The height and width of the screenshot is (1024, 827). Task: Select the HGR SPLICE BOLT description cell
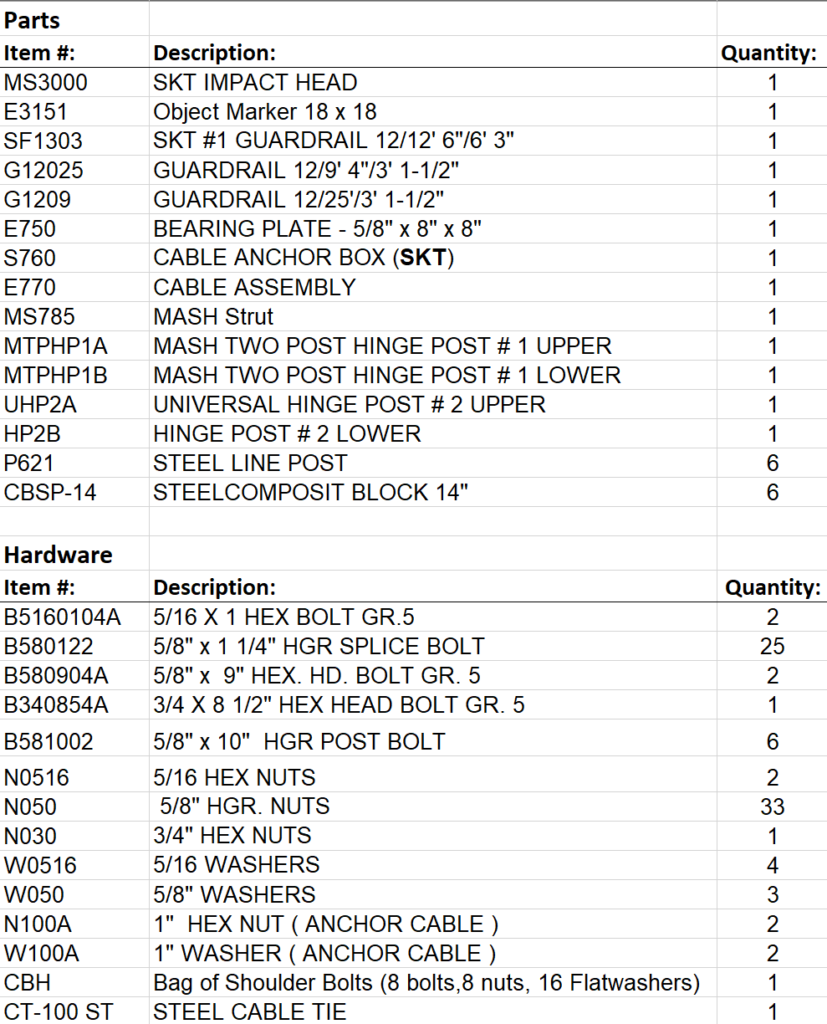tap(319, 647)
